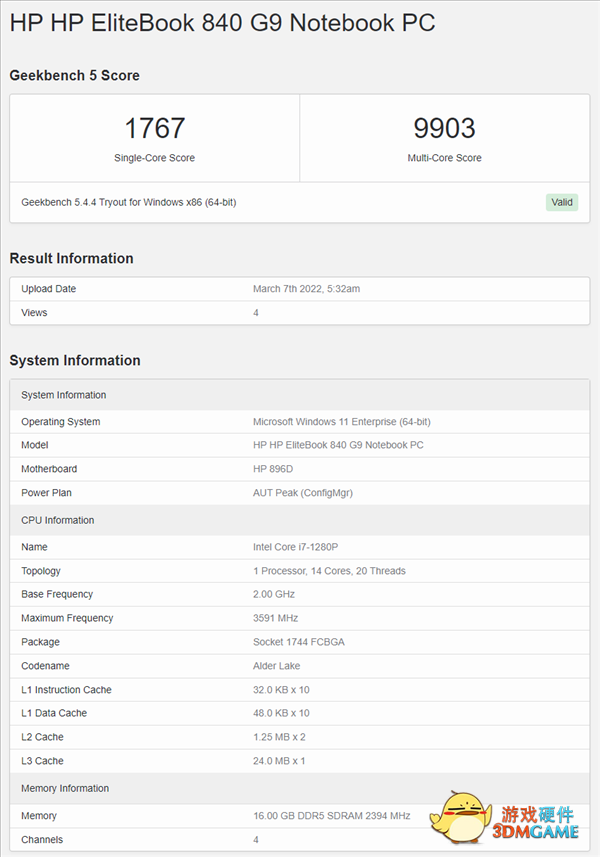Select 24.0 MB x 1 value
Screen dimensions: 600x857
coord(279,761)
